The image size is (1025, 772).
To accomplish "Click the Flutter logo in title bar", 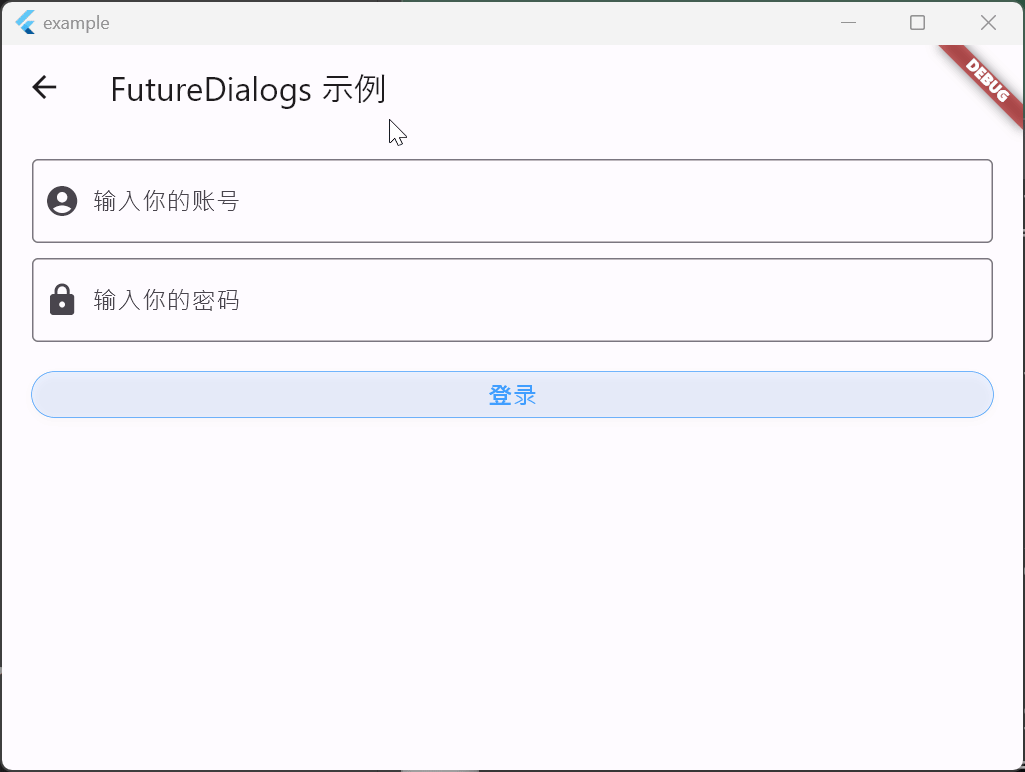I will click(25, 23).
